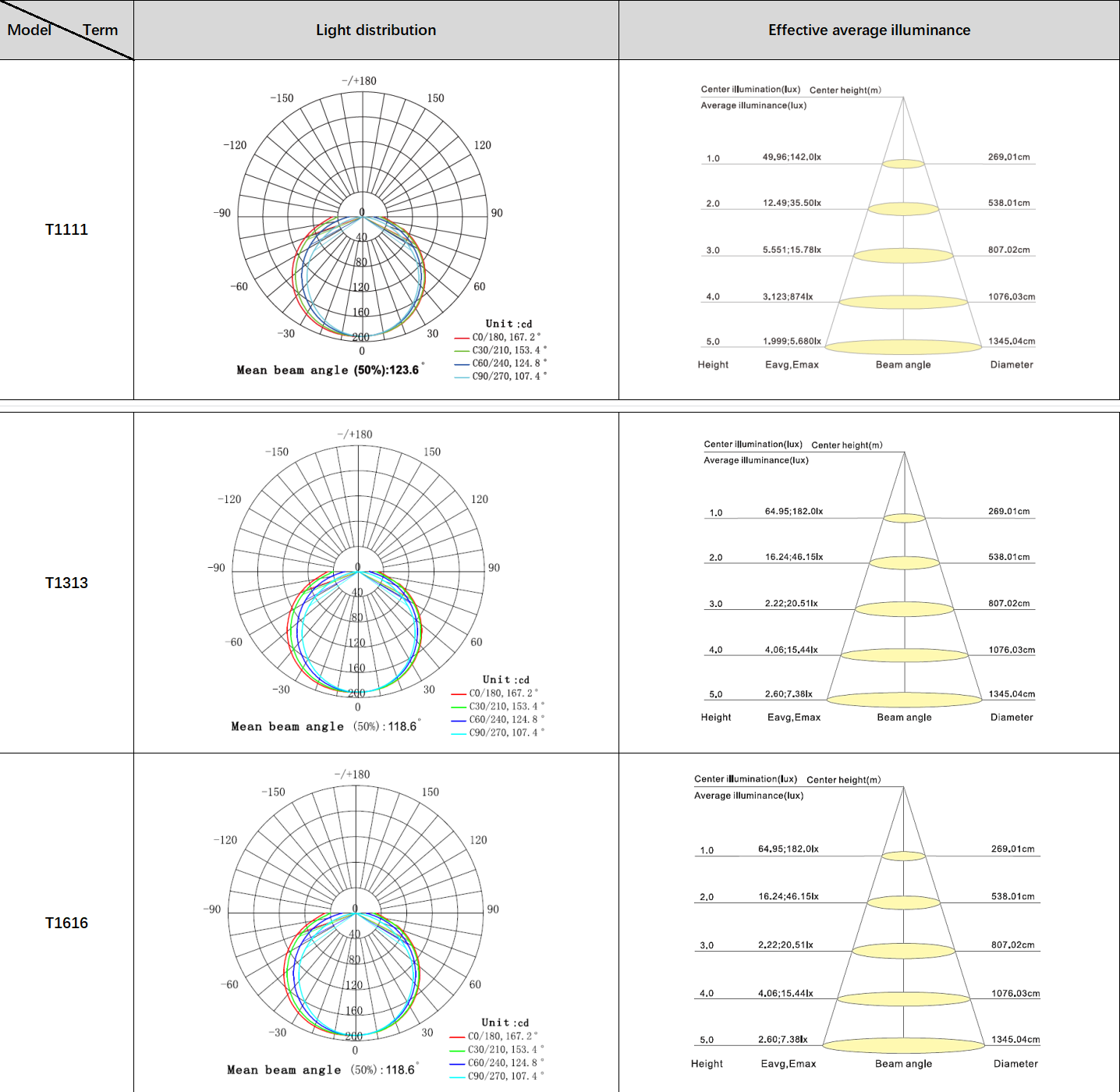Click T1313 diameter value '807.02cm'
Screen dimensions: 1120x1092
(x=1008, y=603)
